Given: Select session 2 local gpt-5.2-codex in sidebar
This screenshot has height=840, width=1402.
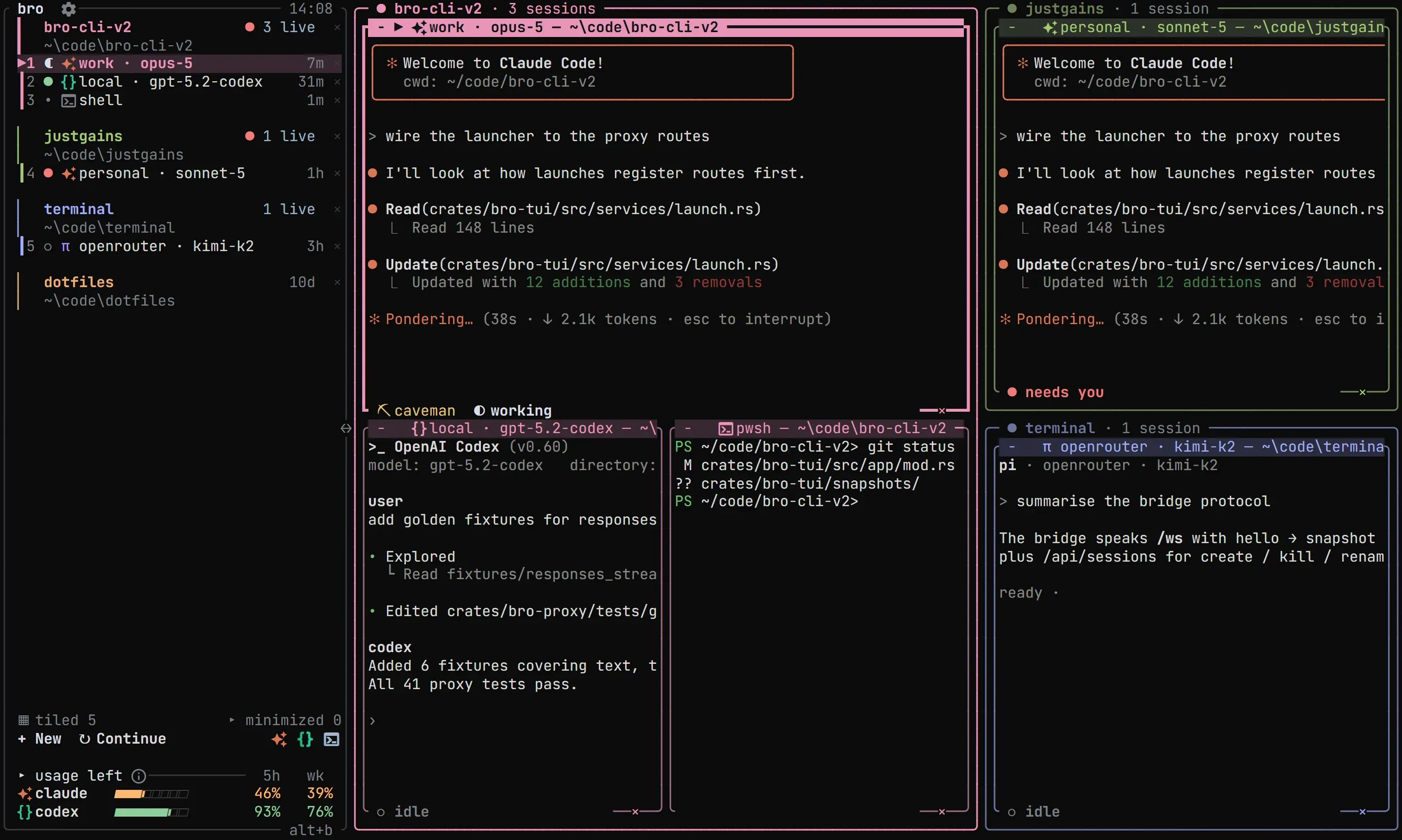Looking at the screenshot, I should [x=179, y=82].
